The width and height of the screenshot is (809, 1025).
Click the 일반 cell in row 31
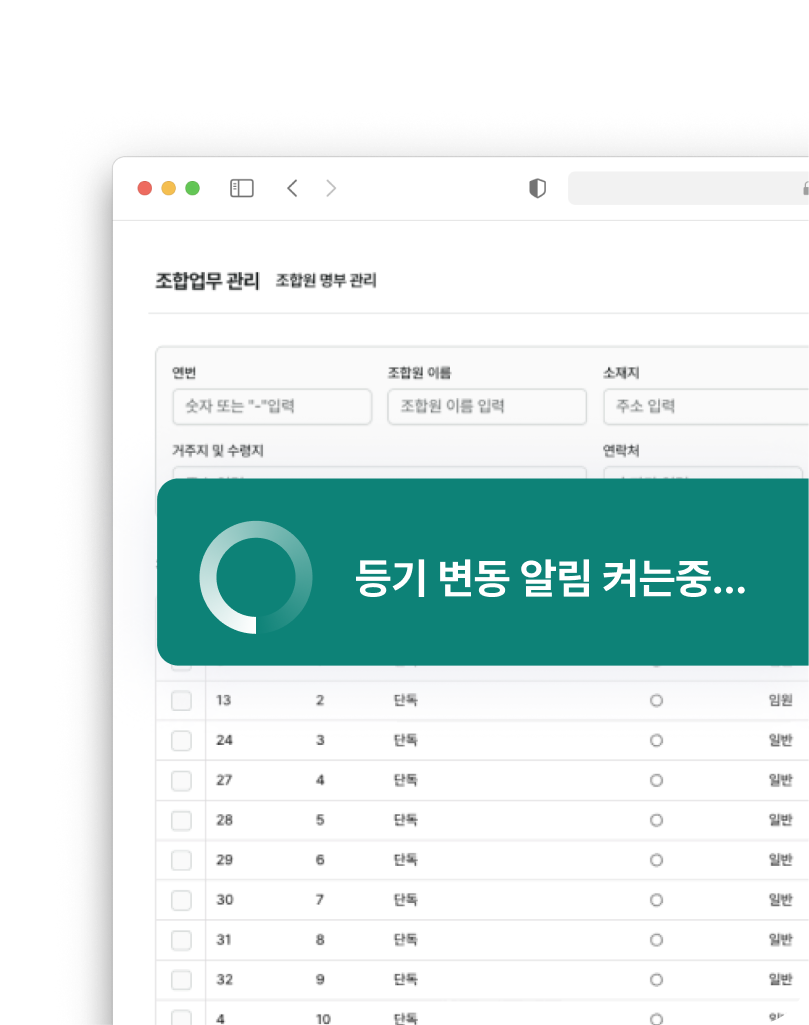(780, 939)
